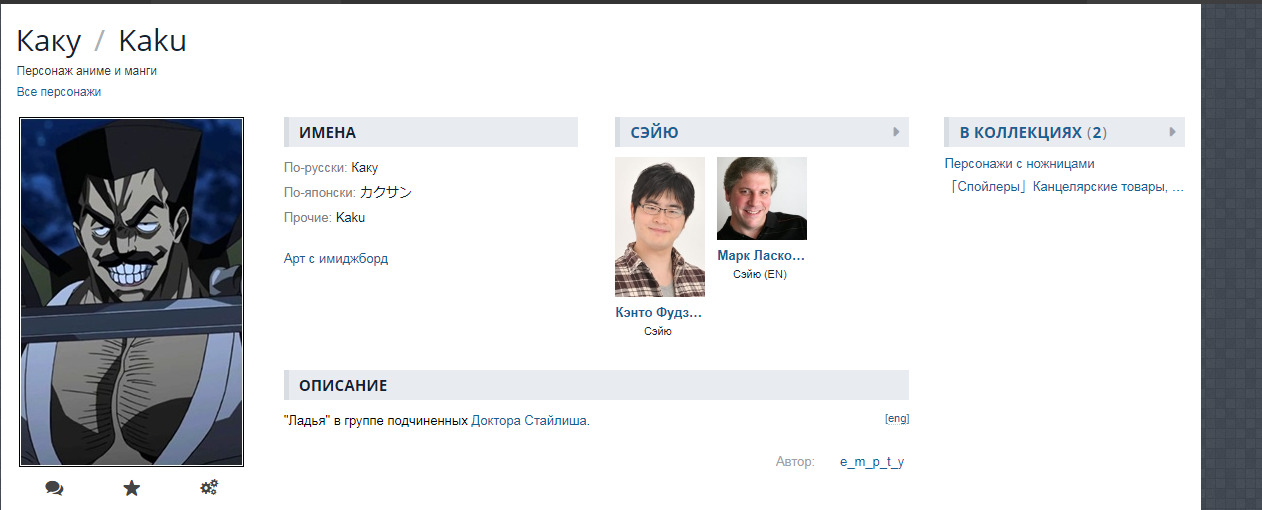Screen dimensions: 1262x510
Task: Open Спойлеры Канцелярские товары collection
Action: [x=1064, y=187]
